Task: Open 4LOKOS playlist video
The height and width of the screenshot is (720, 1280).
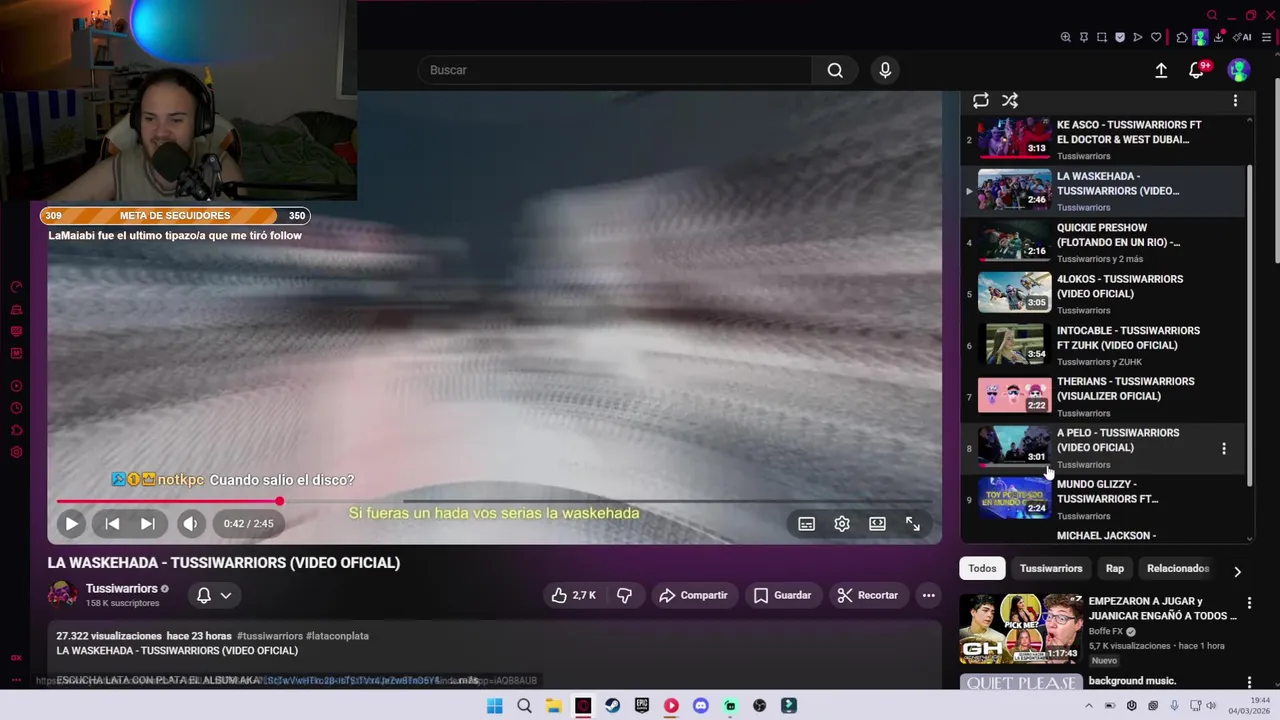Action: pos(1104,293)
